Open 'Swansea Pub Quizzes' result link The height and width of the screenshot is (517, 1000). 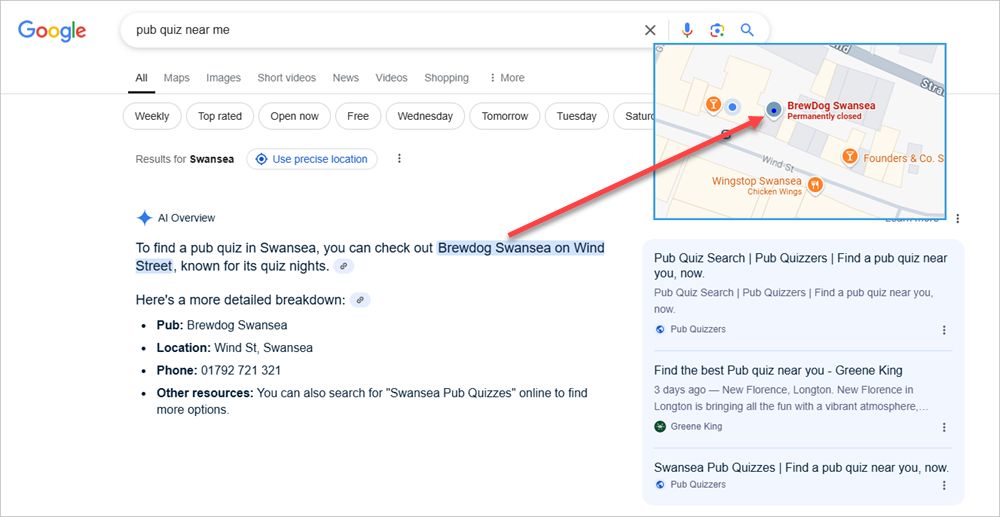coord(802,467)
